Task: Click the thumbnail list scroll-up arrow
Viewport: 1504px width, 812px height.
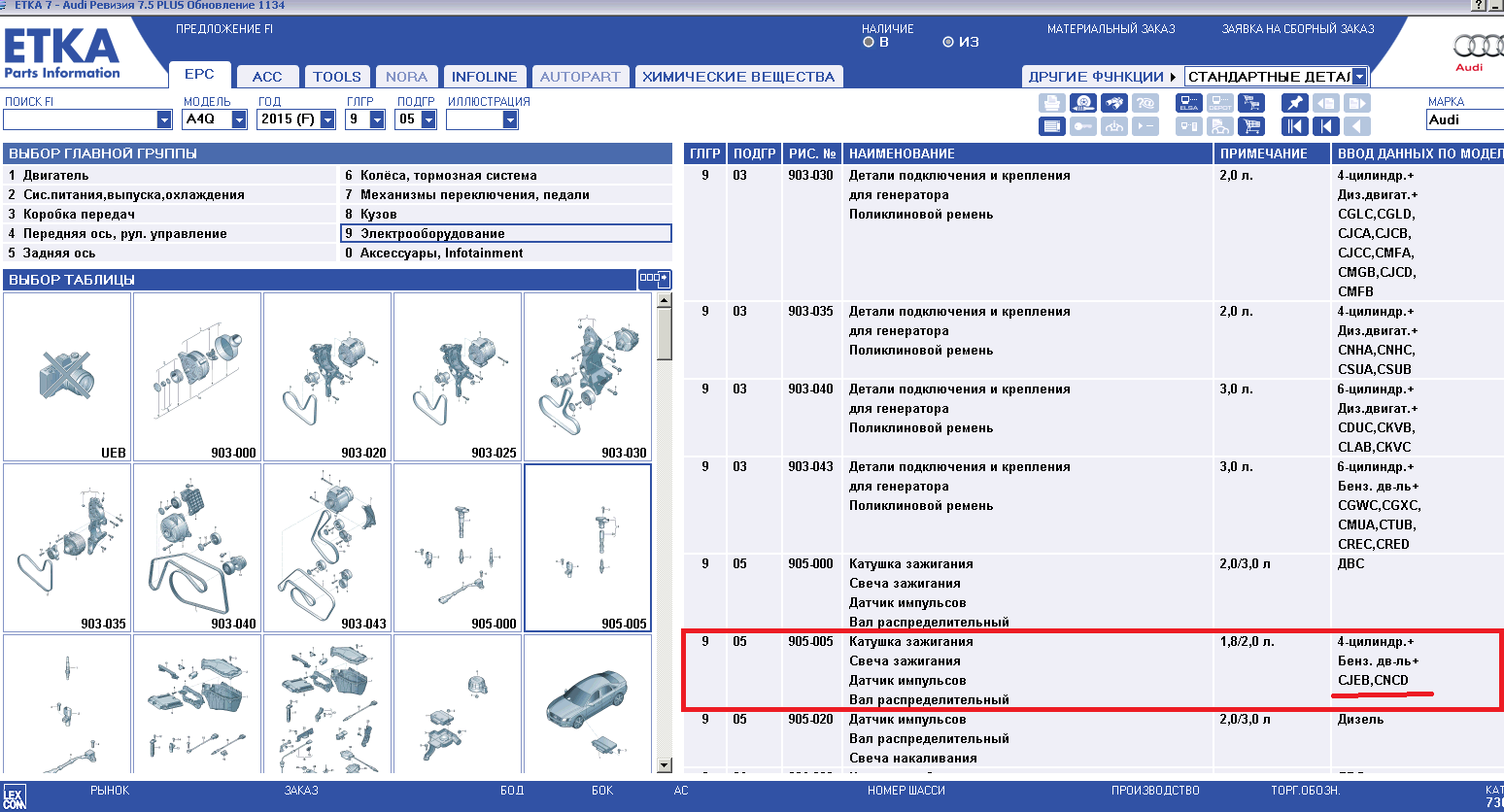Action: pos(665,300)
